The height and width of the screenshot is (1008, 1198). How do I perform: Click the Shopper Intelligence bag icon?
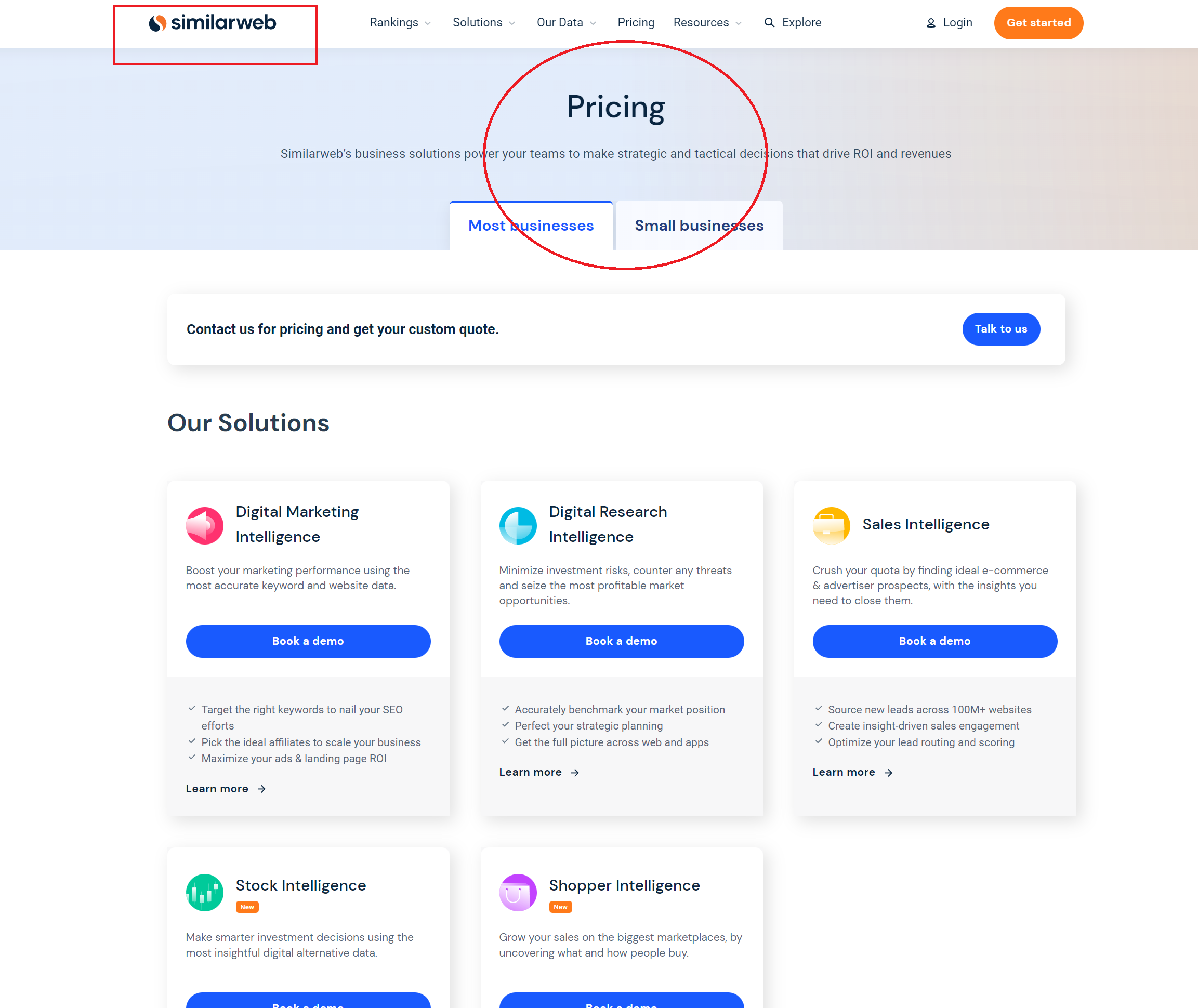tap(518, 892)
